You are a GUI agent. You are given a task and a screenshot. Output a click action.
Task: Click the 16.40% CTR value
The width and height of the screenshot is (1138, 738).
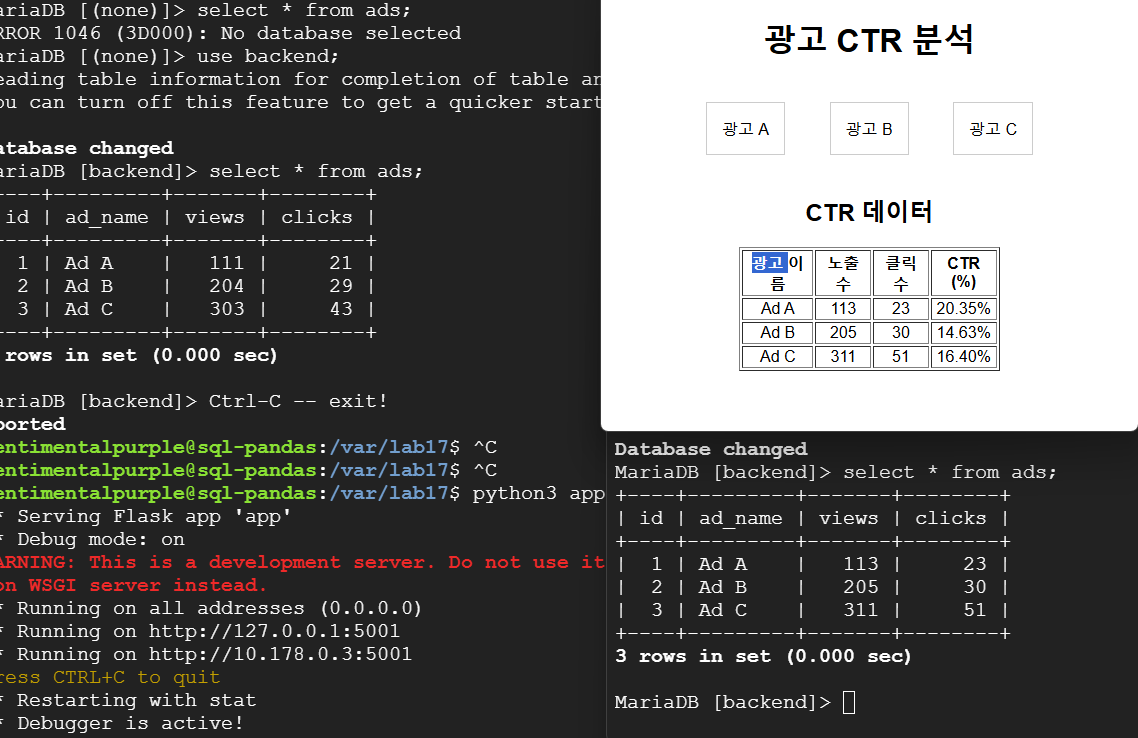964,356
